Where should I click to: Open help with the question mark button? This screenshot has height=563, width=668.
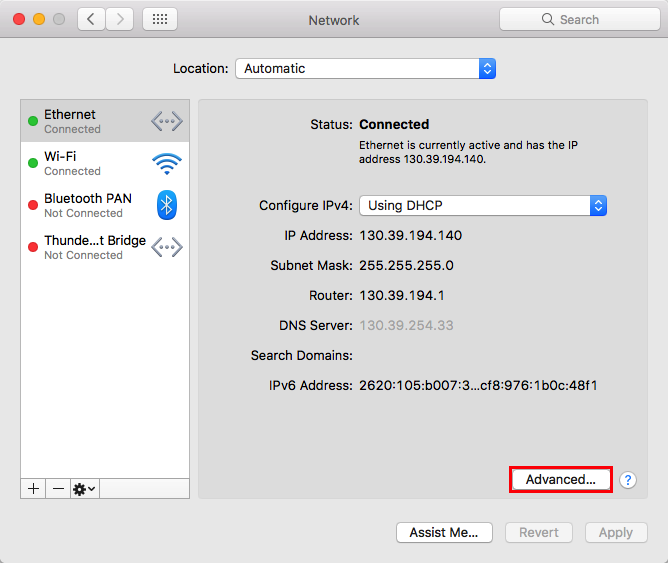coord(628,480)
